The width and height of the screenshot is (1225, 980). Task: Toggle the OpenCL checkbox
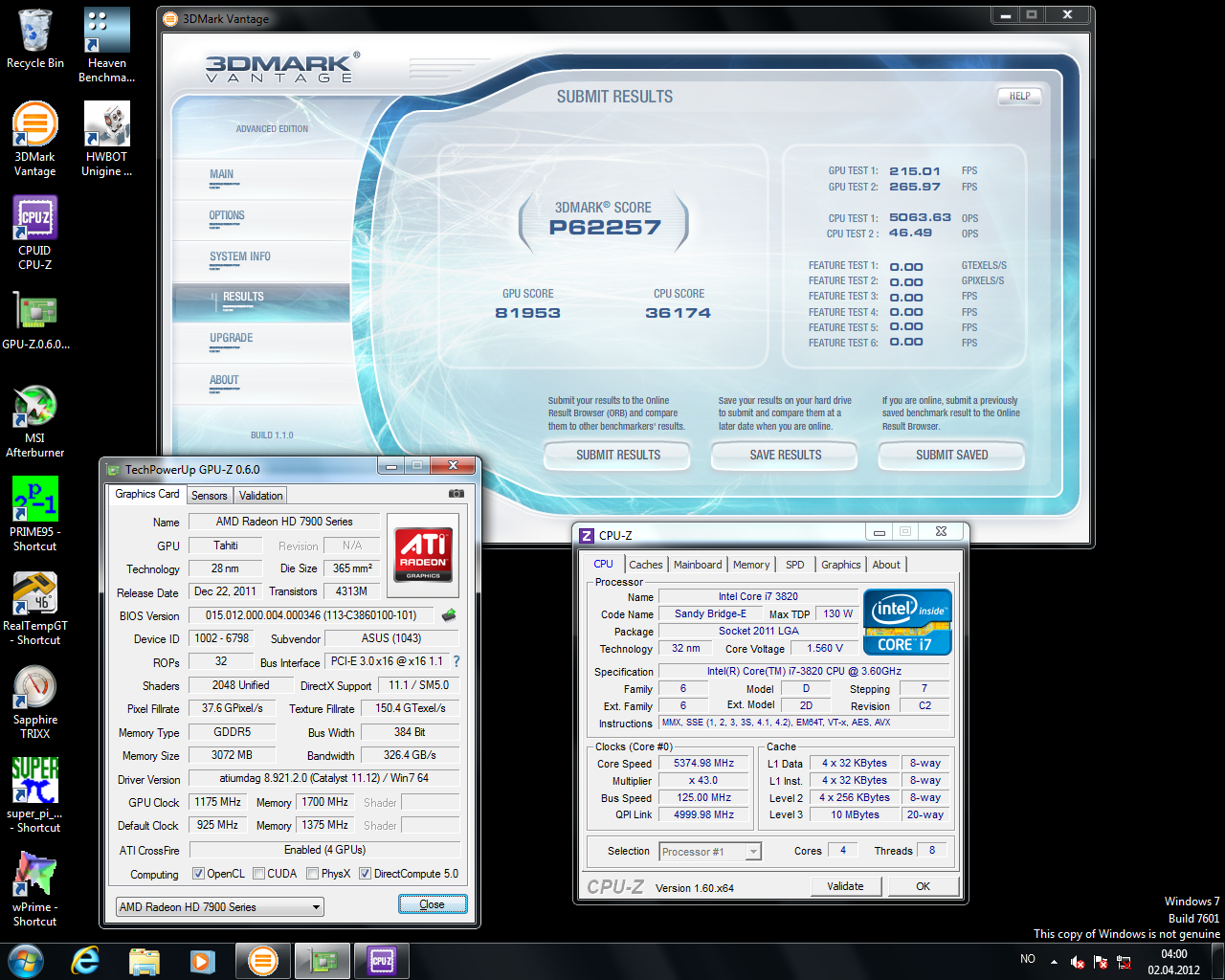tap(198, 874)
